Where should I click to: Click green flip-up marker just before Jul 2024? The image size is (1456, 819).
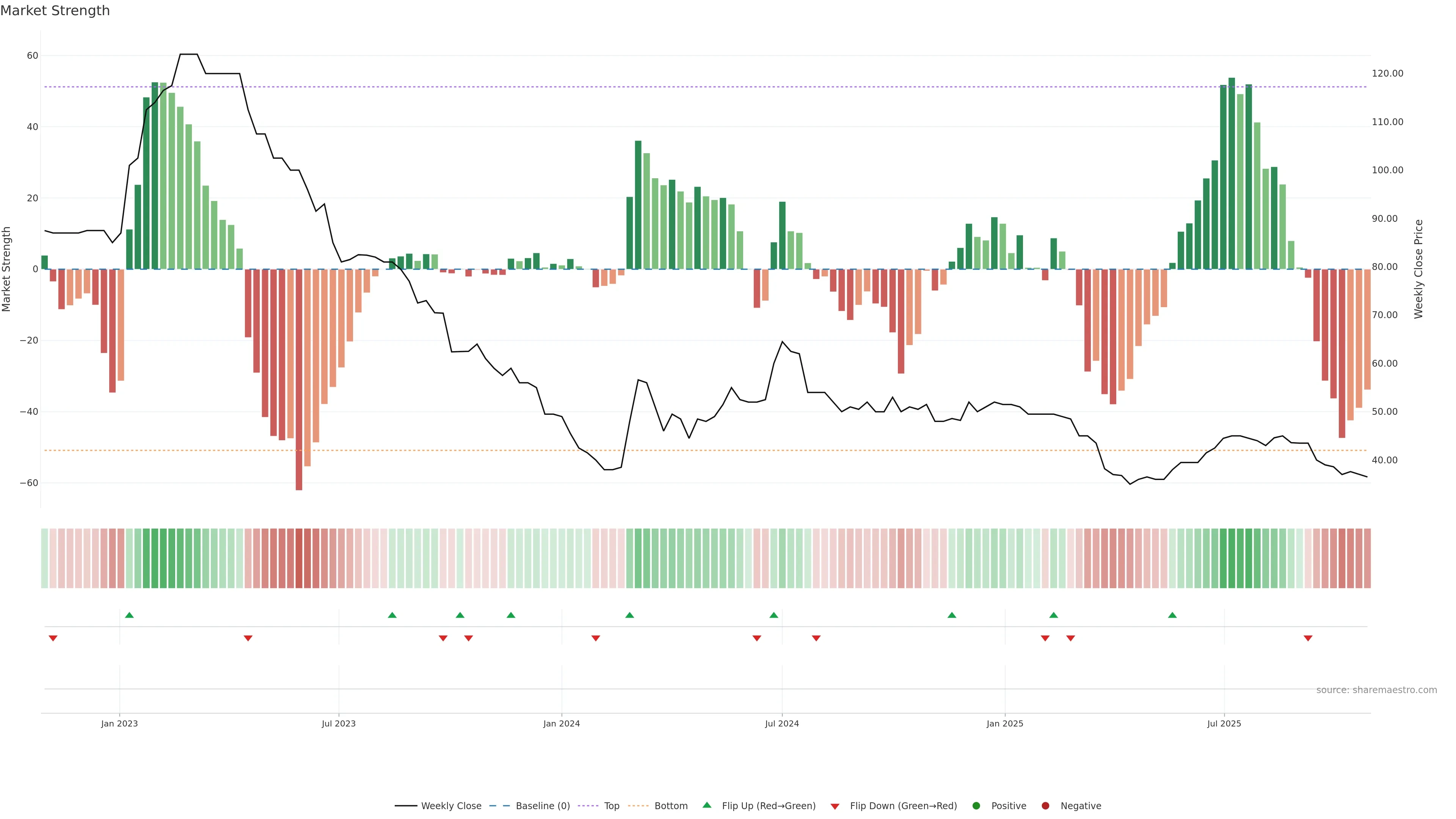(774, 615)
